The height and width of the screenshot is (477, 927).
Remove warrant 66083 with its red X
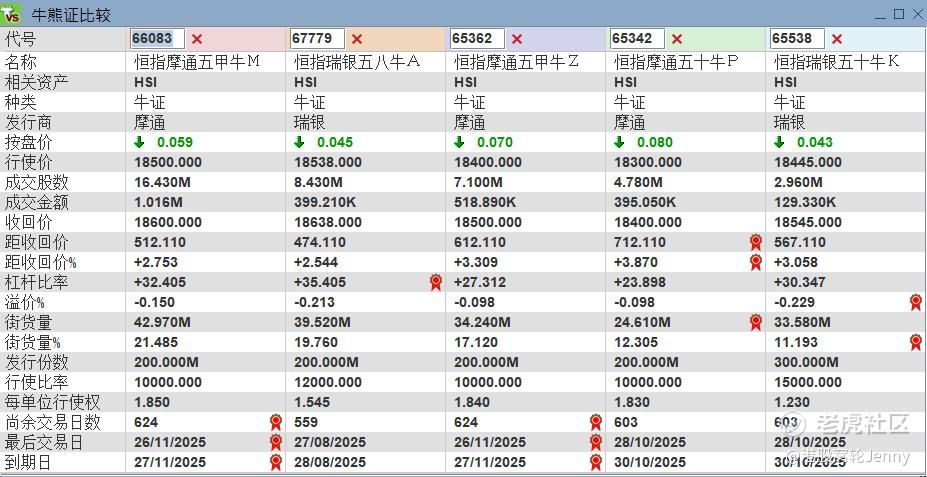pos(197,39)
